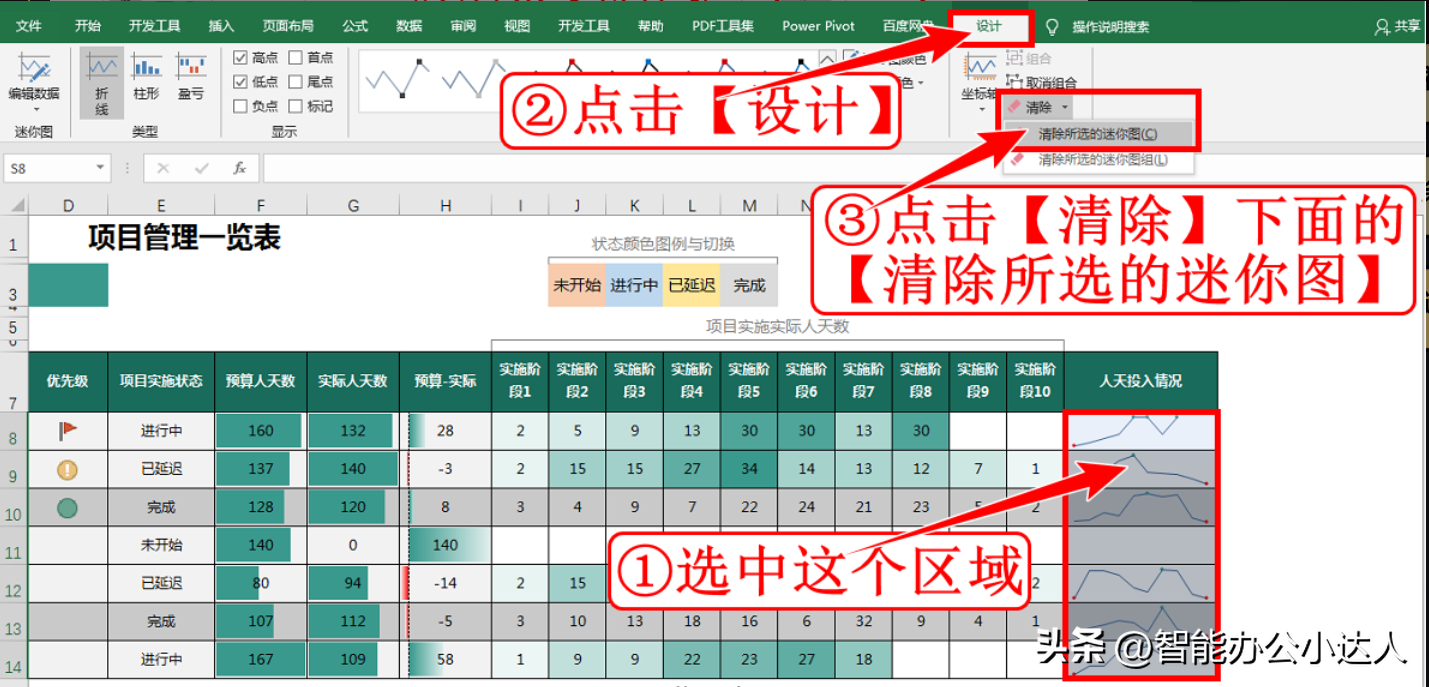
Task: Click the row 11 未开始 status cell
Action: 160,545
